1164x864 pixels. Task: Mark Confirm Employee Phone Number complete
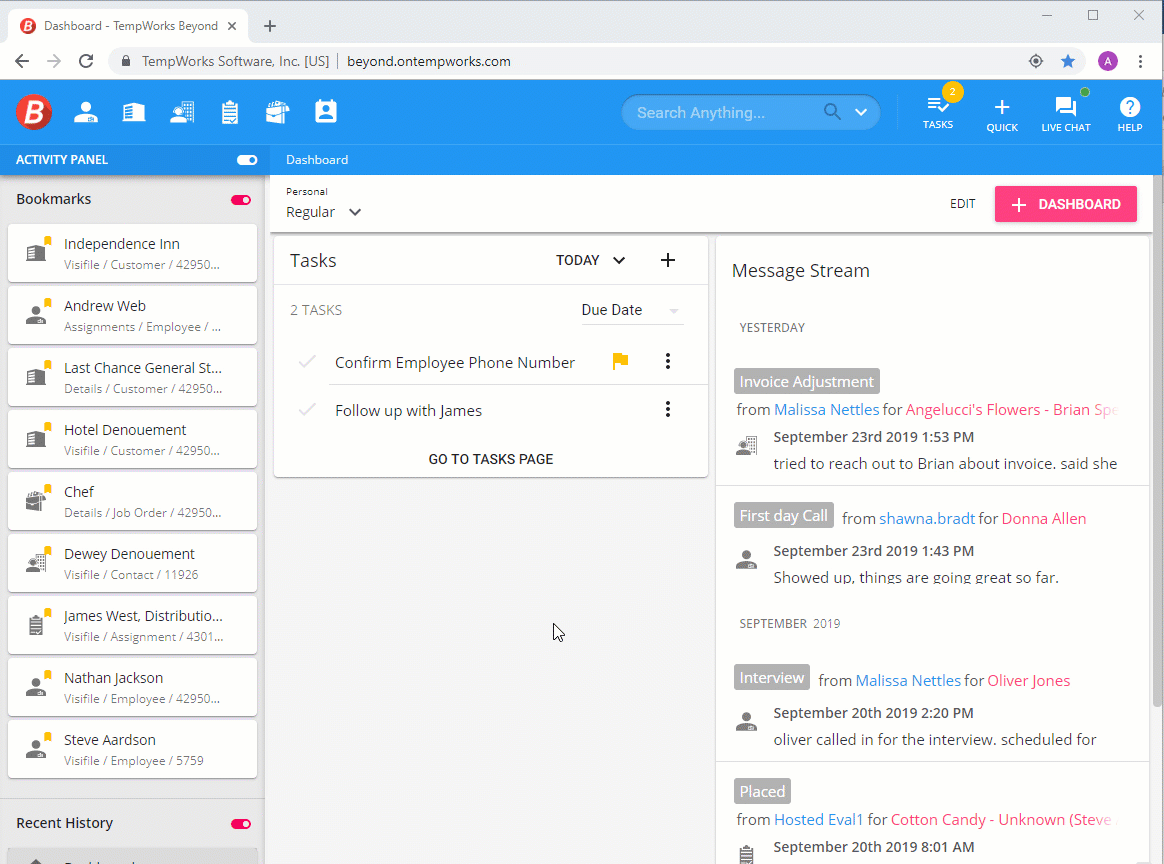(307, 362)
